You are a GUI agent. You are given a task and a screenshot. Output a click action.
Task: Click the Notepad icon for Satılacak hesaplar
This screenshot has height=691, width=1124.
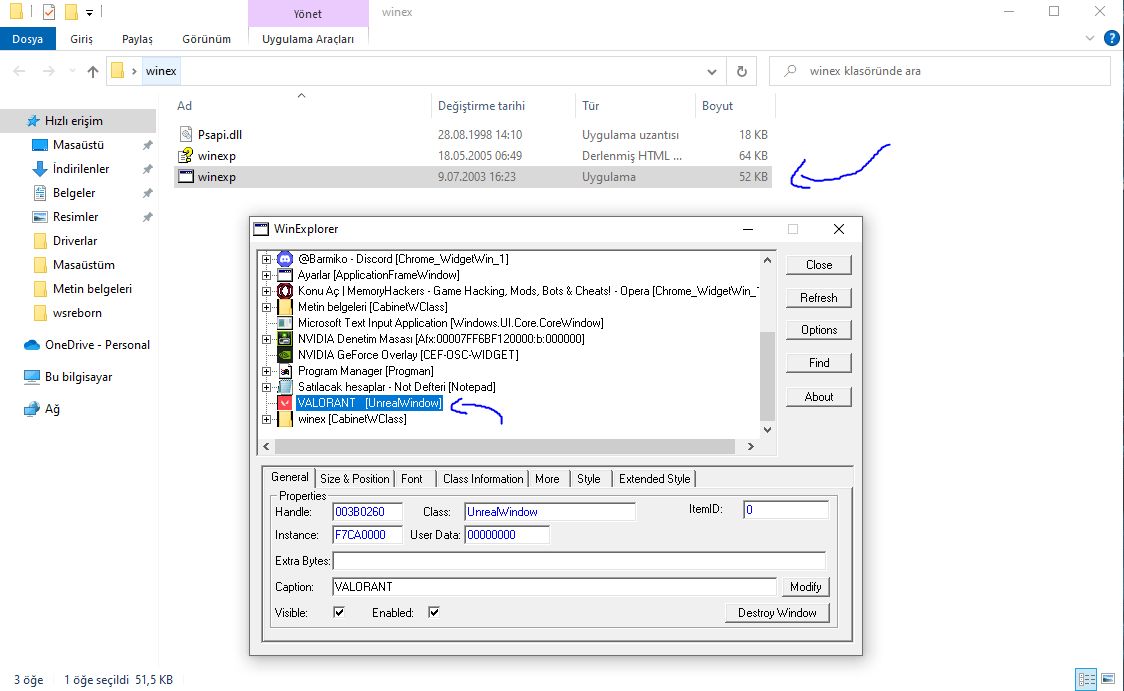(285, 387)
